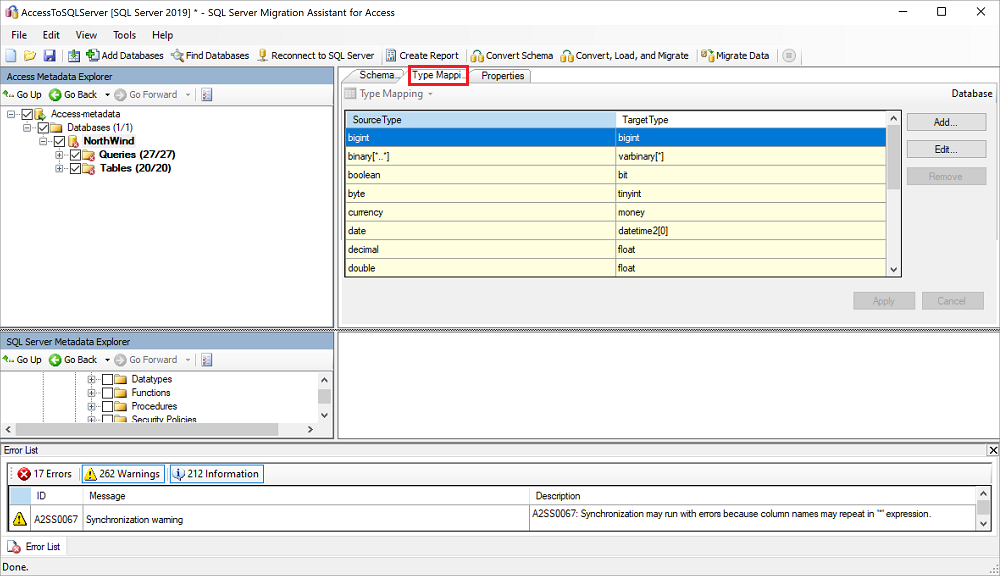
Task: Click the Edit... mapping button
Action: click(945, 148)
